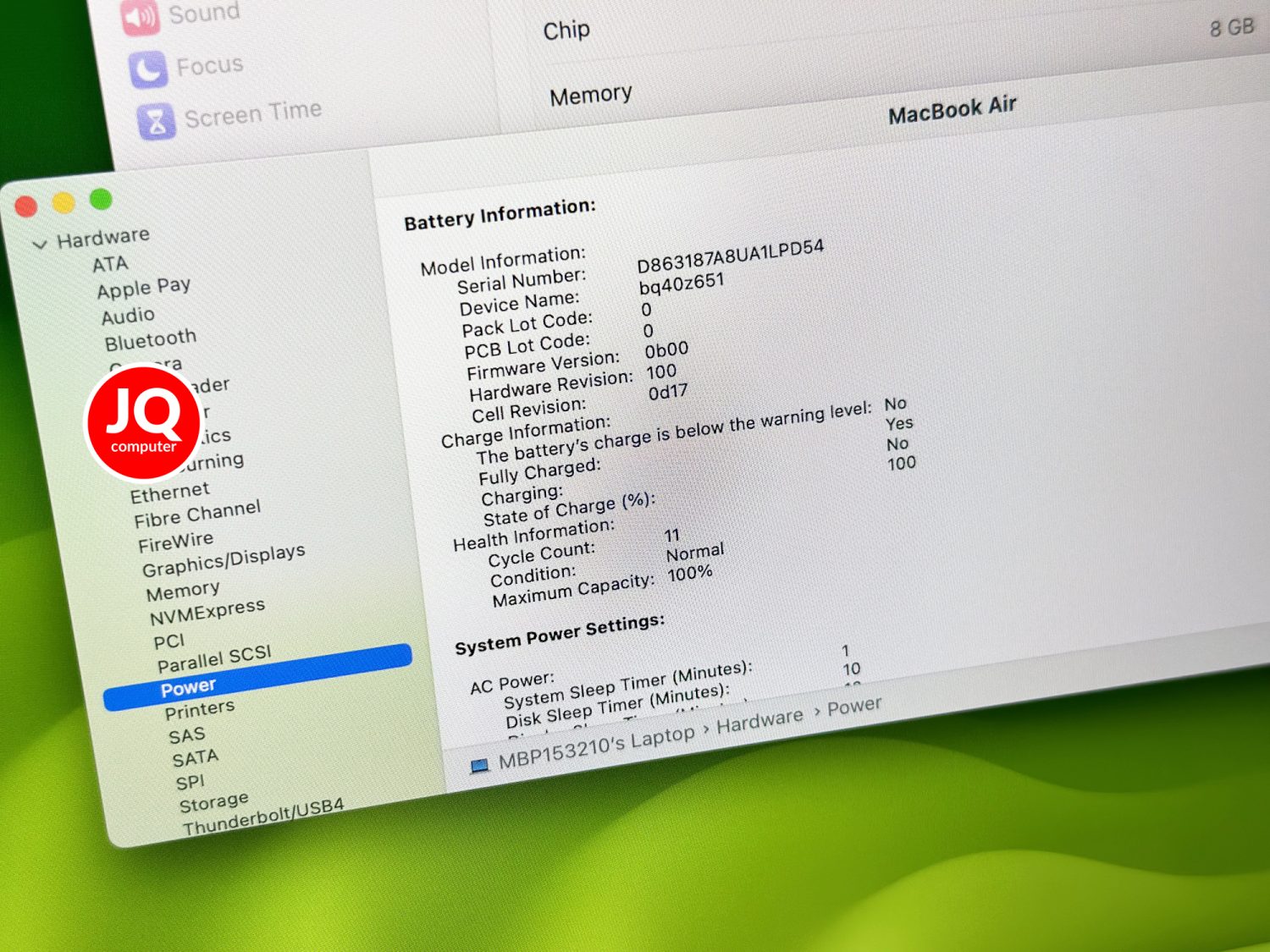Image resolution: width=1270 pixels, height=952 pixels.
Task: Click the Hardware Revision value 100
Action: pyautogui.click(x=660, y=371)
